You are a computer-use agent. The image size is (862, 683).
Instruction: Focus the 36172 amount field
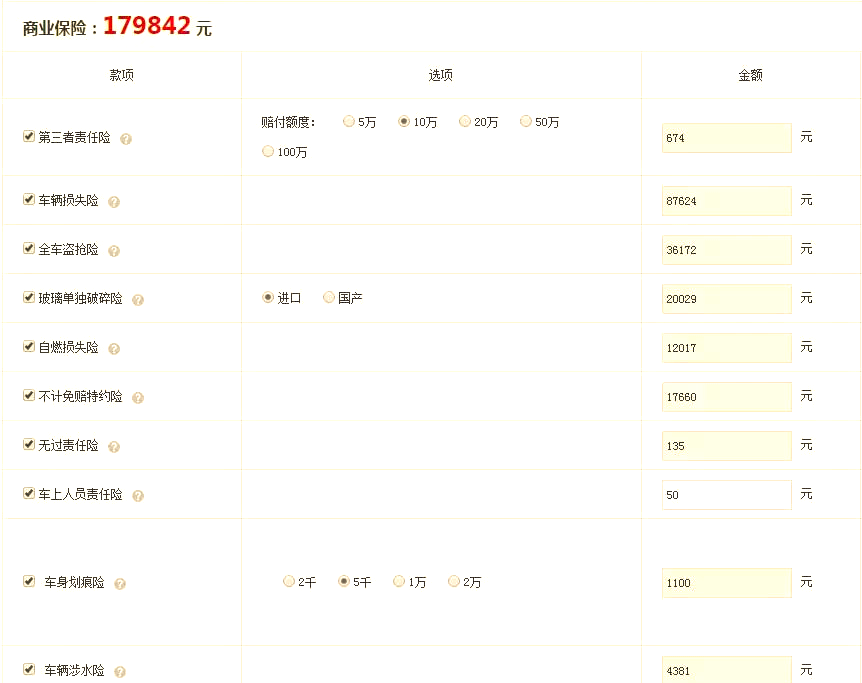727,250
